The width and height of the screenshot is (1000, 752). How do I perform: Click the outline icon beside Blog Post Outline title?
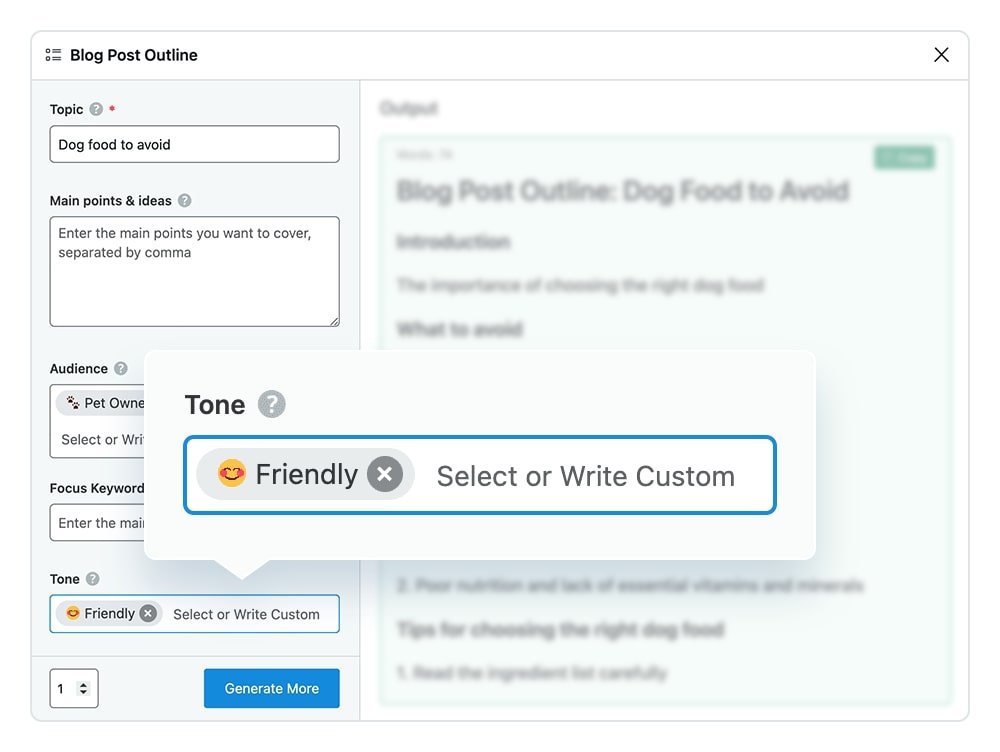click(53, 55)
